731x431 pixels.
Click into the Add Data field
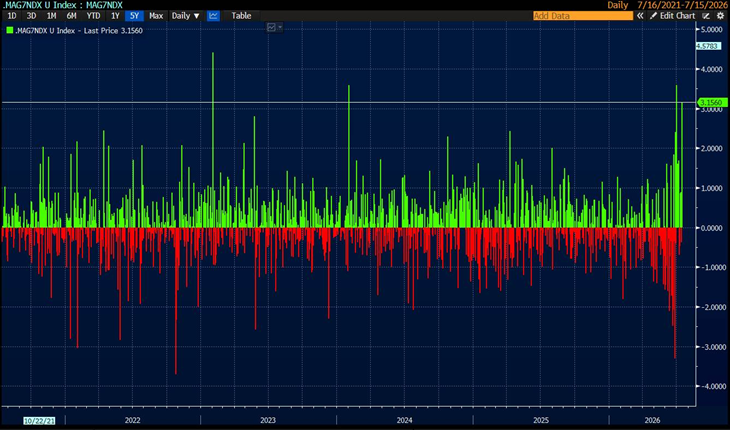click(583, 16)
